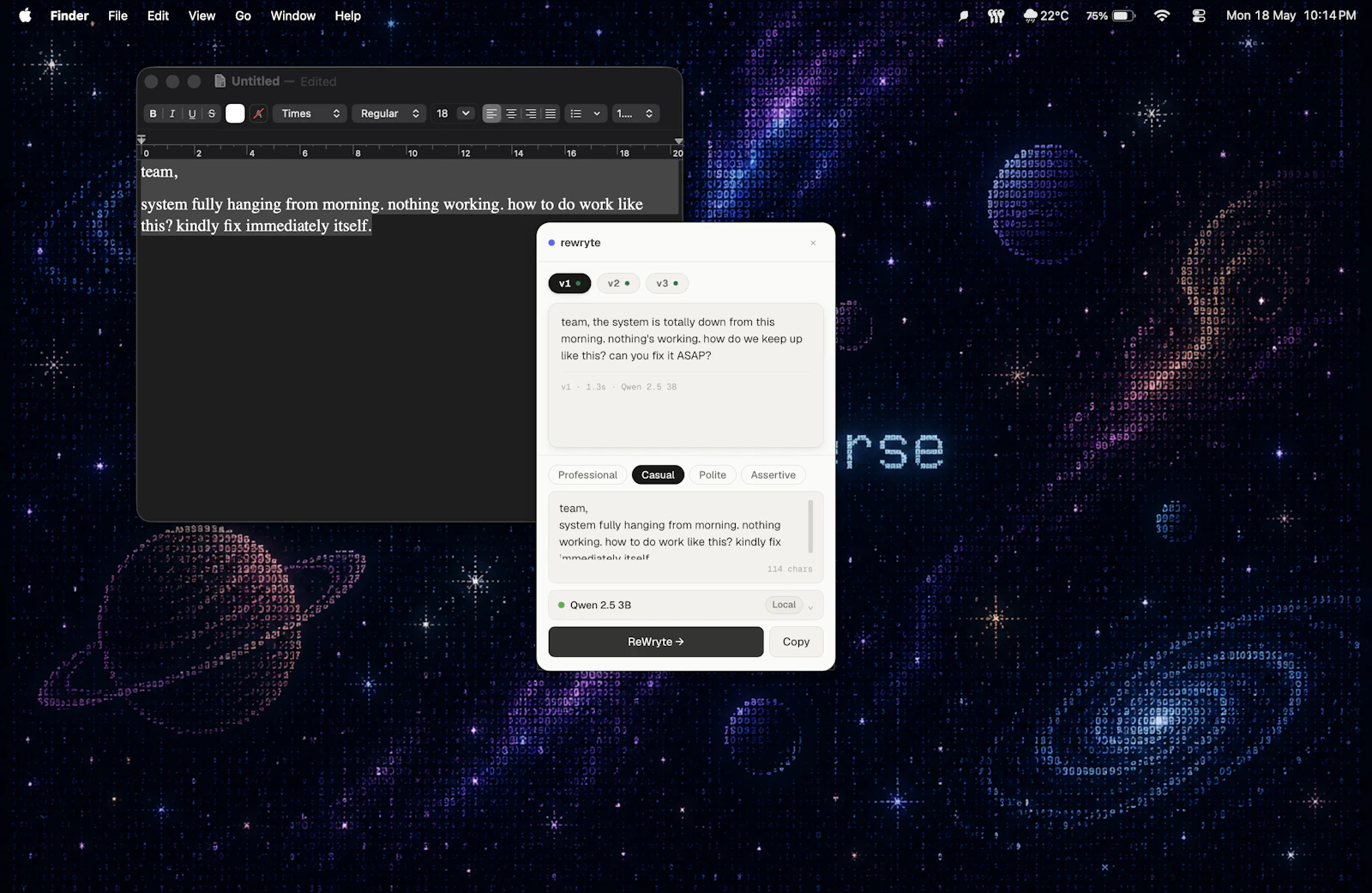Click the ReWryte button

(x=656, y=642)
